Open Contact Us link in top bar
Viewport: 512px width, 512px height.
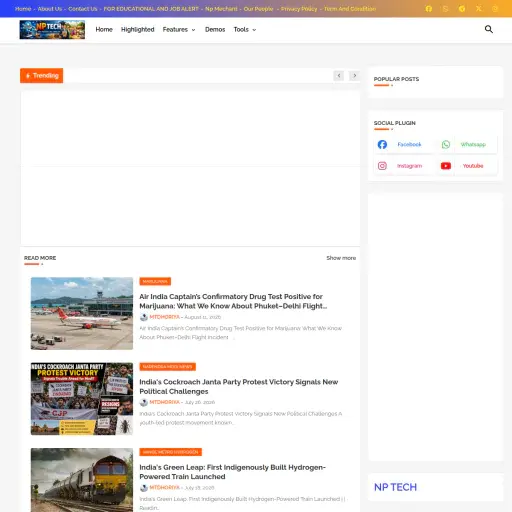point(83,9)
